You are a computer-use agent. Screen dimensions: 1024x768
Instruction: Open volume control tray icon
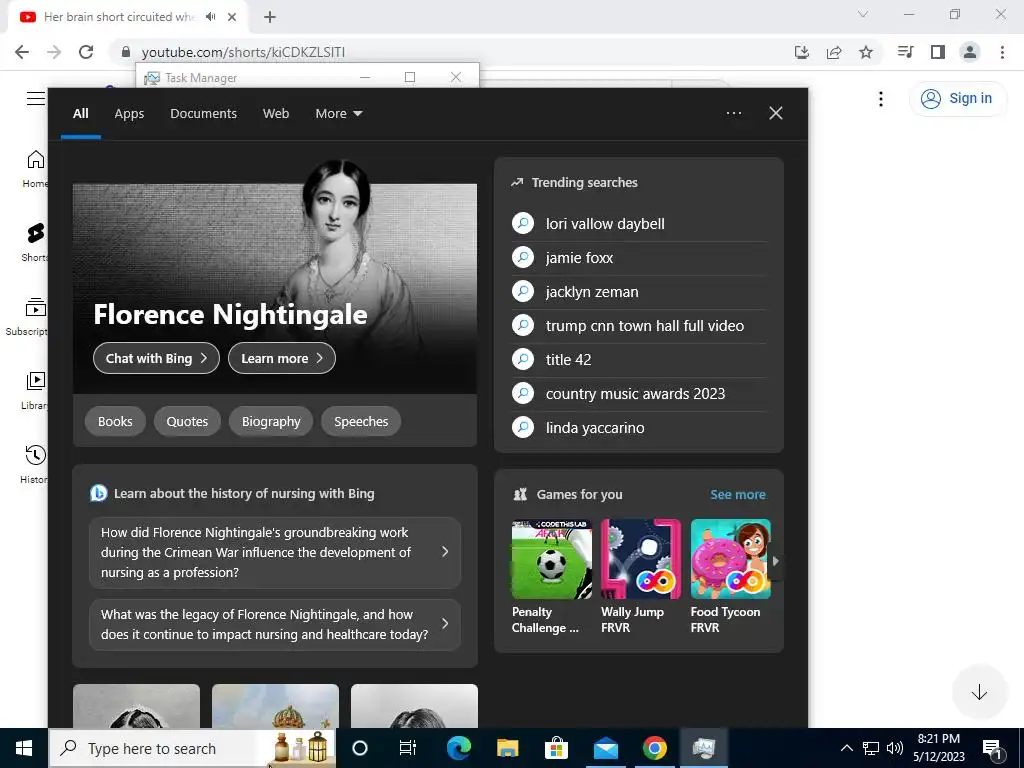coord(895,748)
